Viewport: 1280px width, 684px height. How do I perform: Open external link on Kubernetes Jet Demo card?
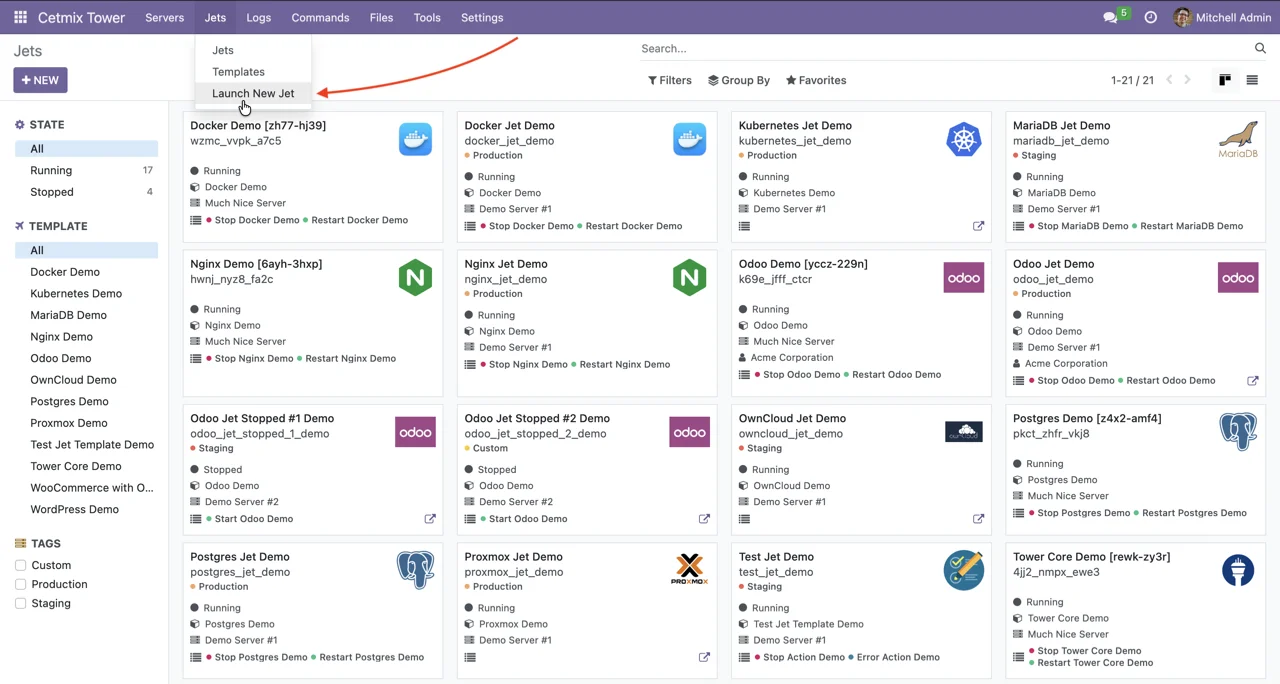click(978, 226)
